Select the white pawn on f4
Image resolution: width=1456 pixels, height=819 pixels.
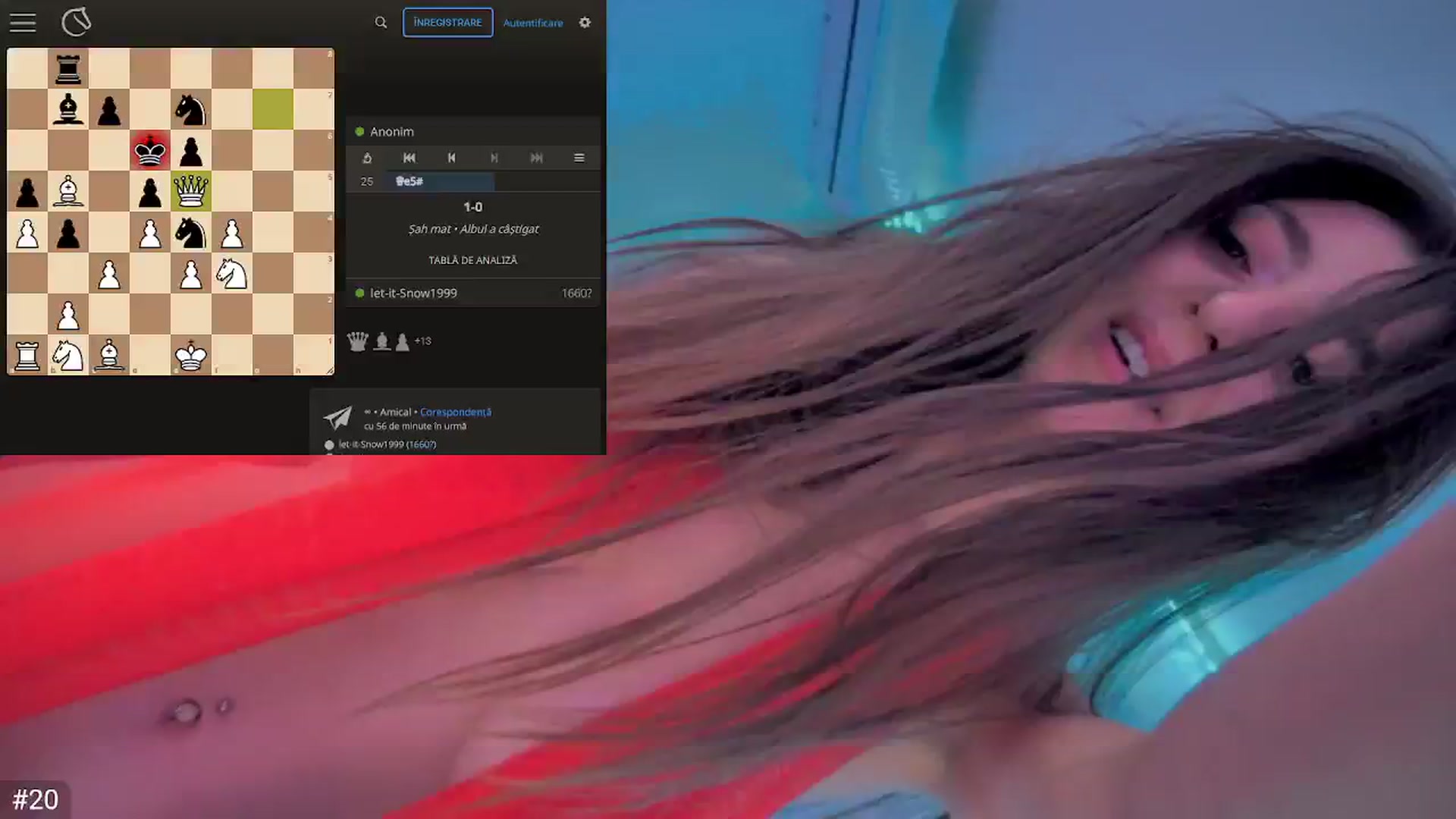(x=232, y=232)
